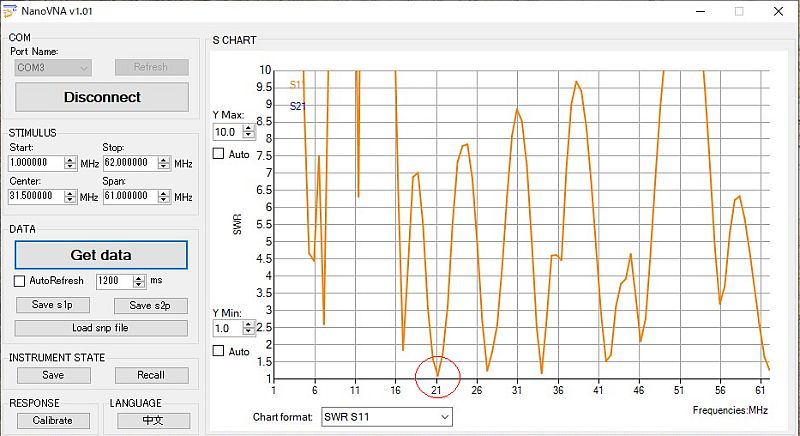This screenshot has height=436, width=800.
Task: Click the Y Max value spinner
Action: 249,131
